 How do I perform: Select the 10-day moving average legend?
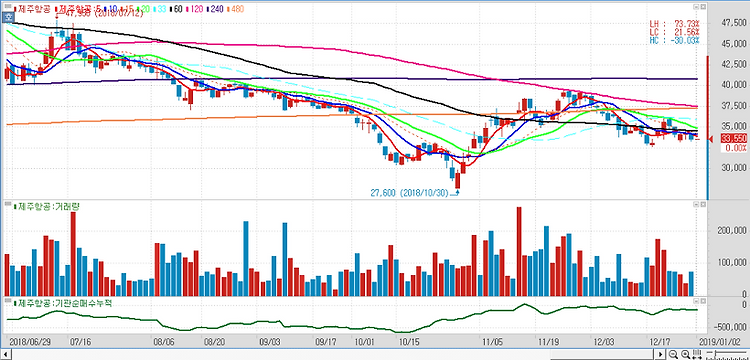coord(112,9)
